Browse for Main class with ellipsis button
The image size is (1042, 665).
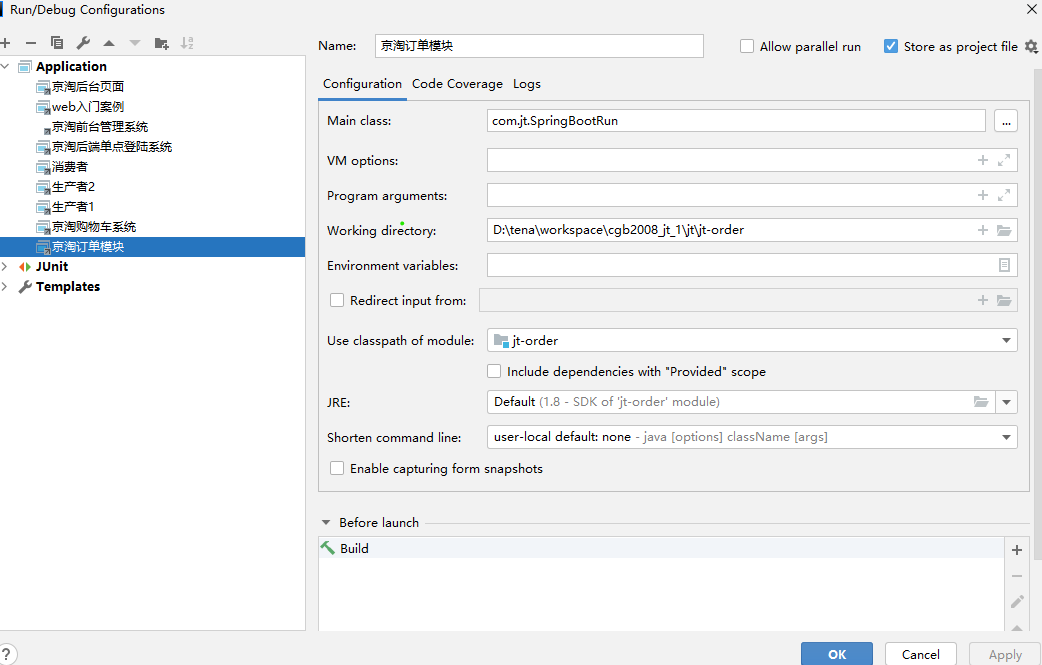(x=1006, y=122)
